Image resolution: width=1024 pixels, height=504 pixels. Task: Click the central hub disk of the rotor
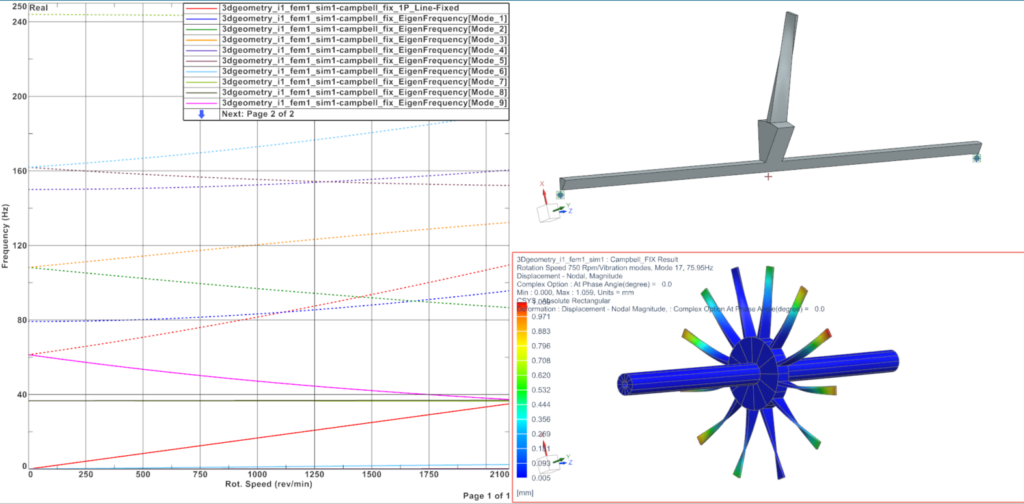coord(755,373)
